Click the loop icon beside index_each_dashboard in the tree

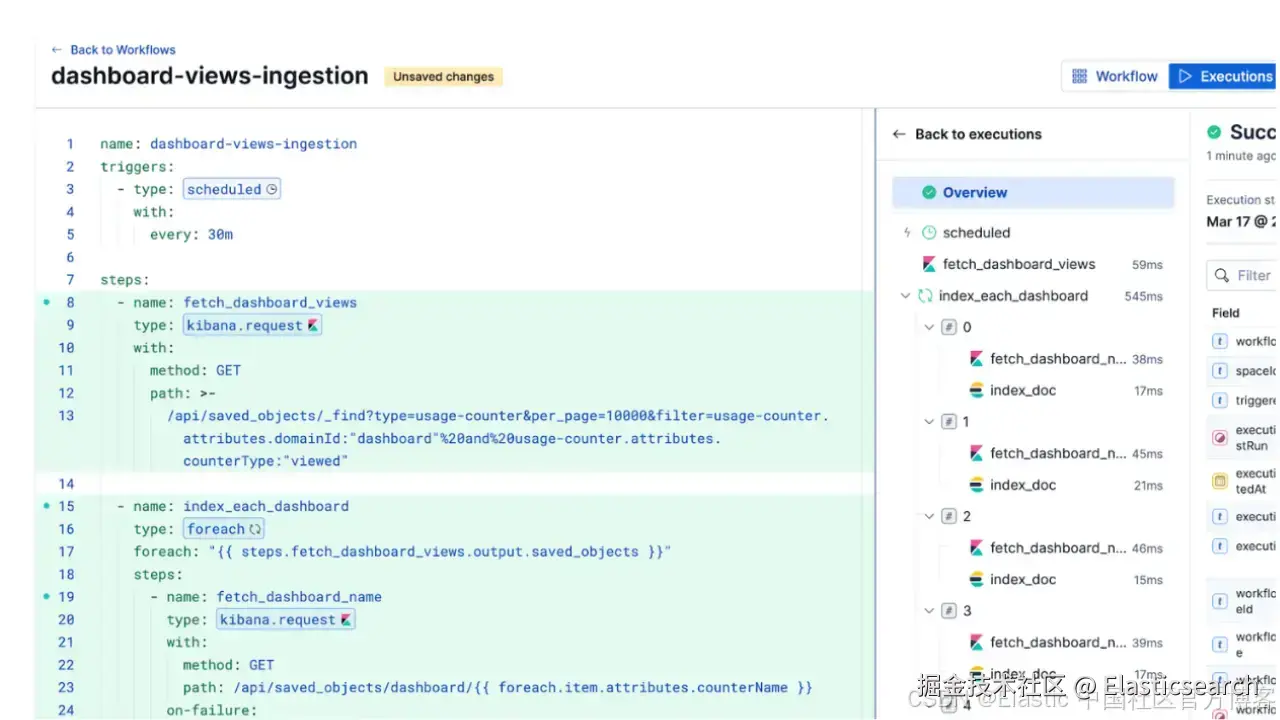pyautogui.click(x=925, y=296)
